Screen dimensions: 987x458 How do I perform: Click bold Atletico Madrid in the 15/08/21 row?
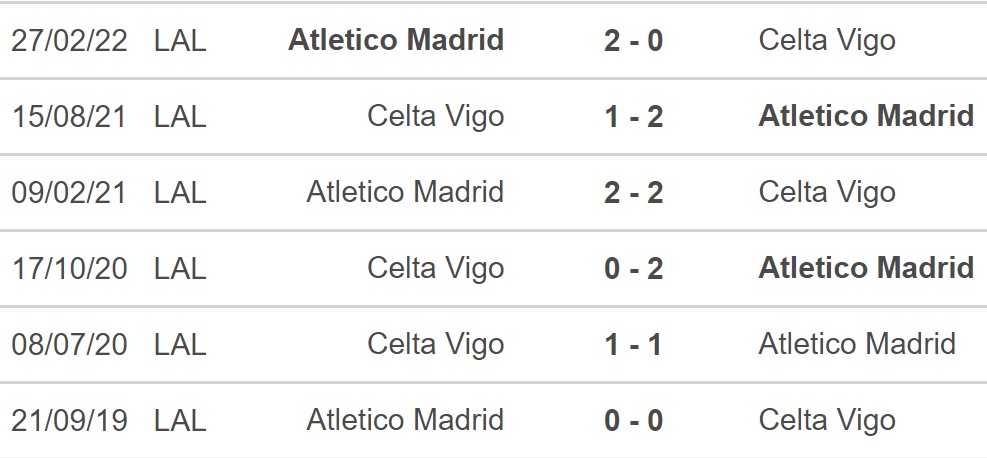coord(866,117)
